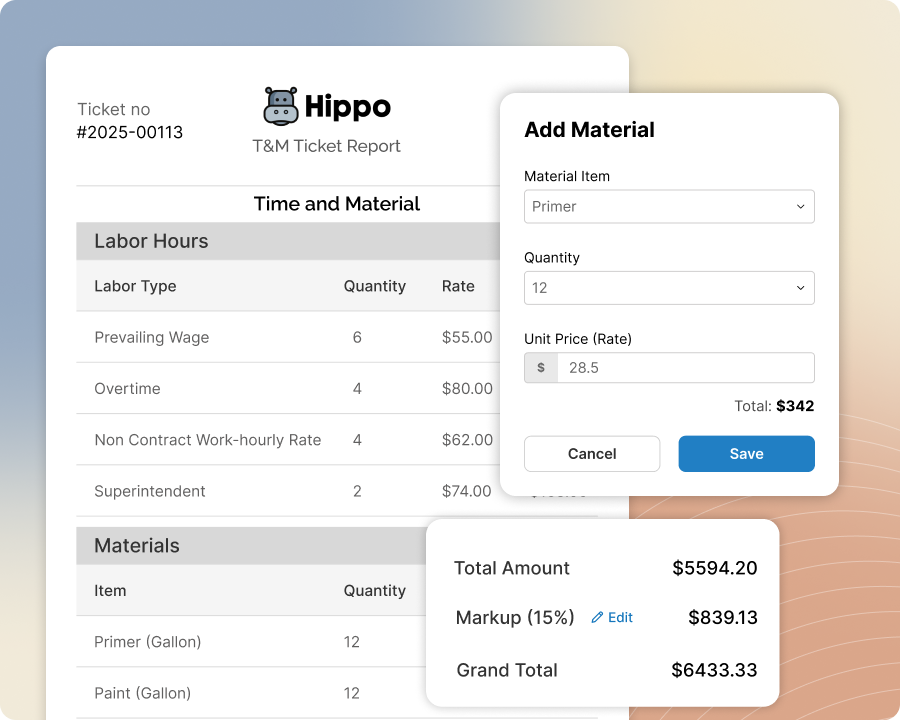This screenshot has width=900, height=720.
Task: Open the Material Item dropdown showing Primer
Action: tap(669, 207)
